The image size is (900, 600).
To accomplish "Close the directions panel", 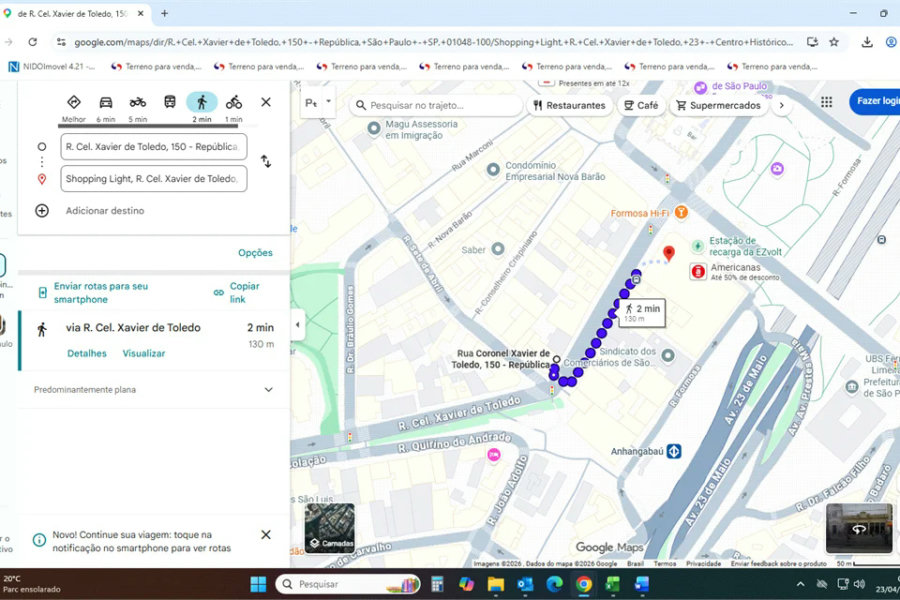I will (266, 102).
